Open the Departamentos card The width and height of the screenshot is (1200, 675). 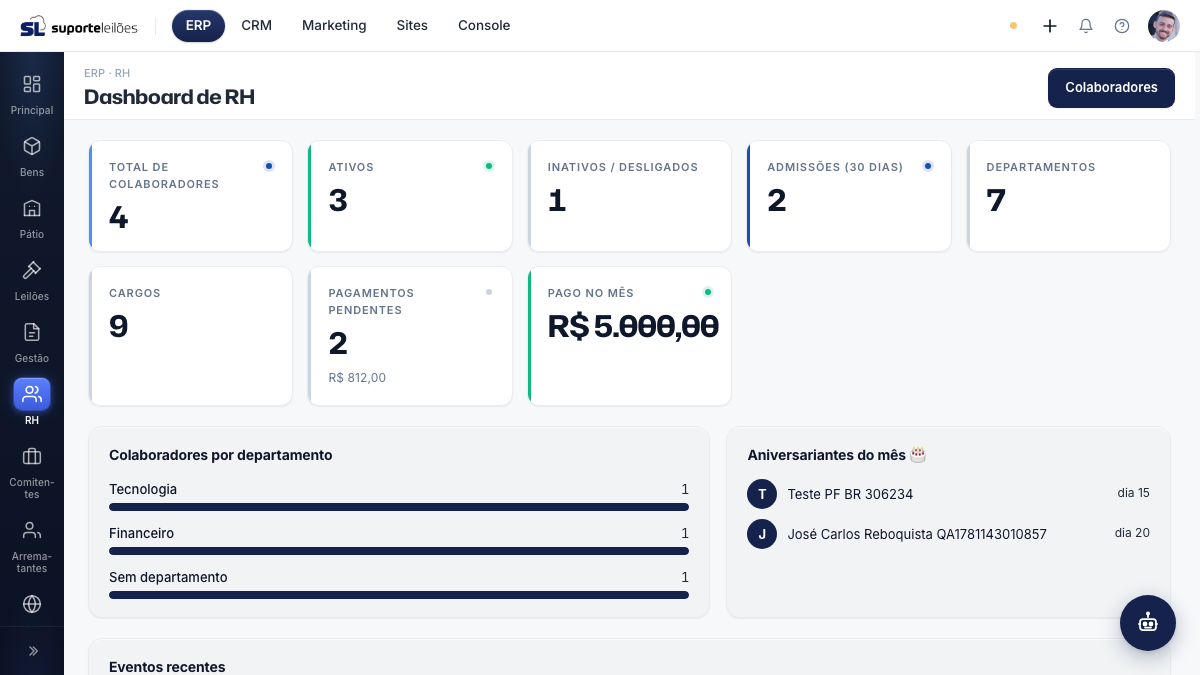tap(1068, 196)
